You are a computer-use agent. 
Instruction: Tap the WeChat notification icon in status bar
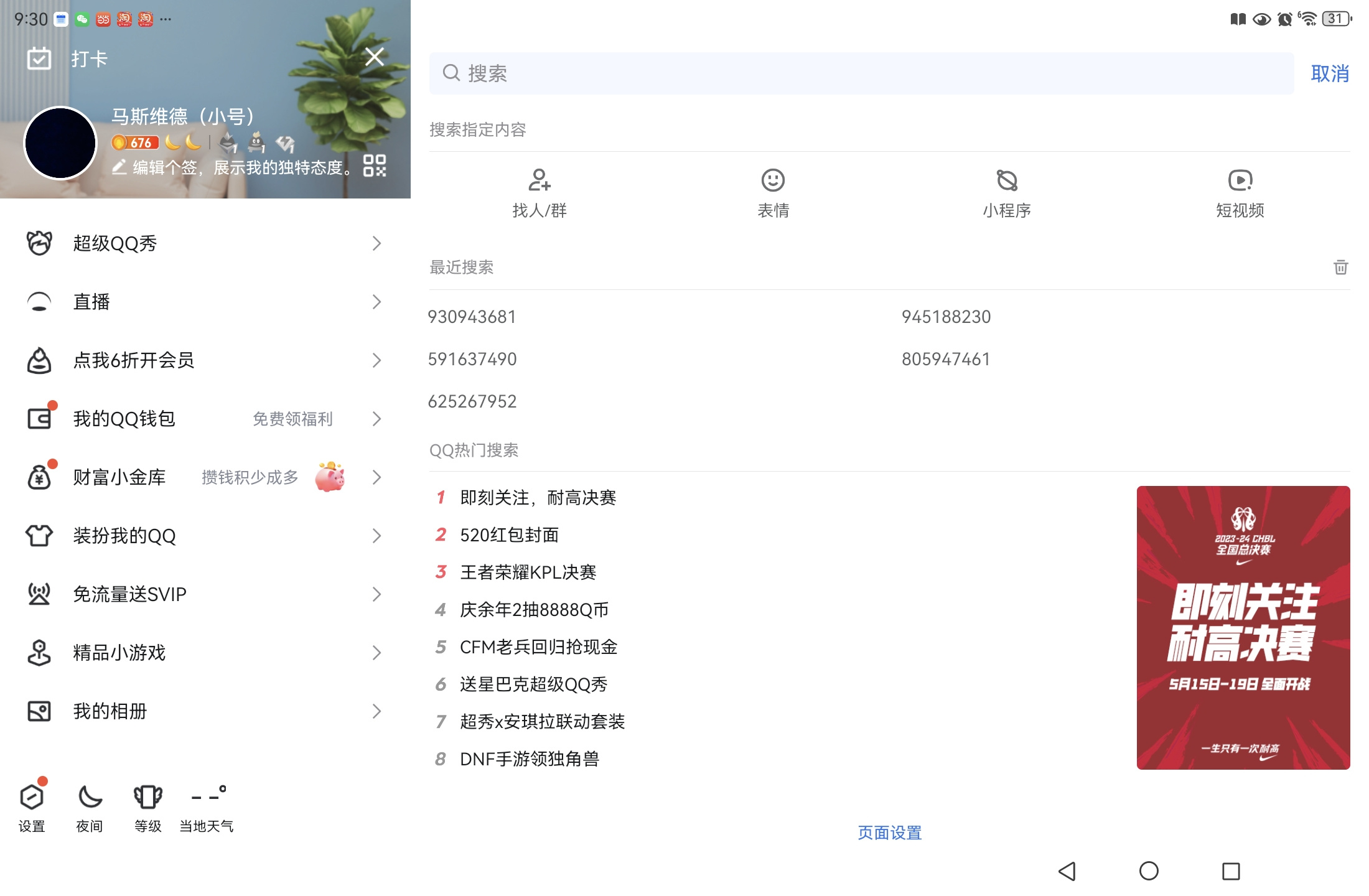pos(82,19)
